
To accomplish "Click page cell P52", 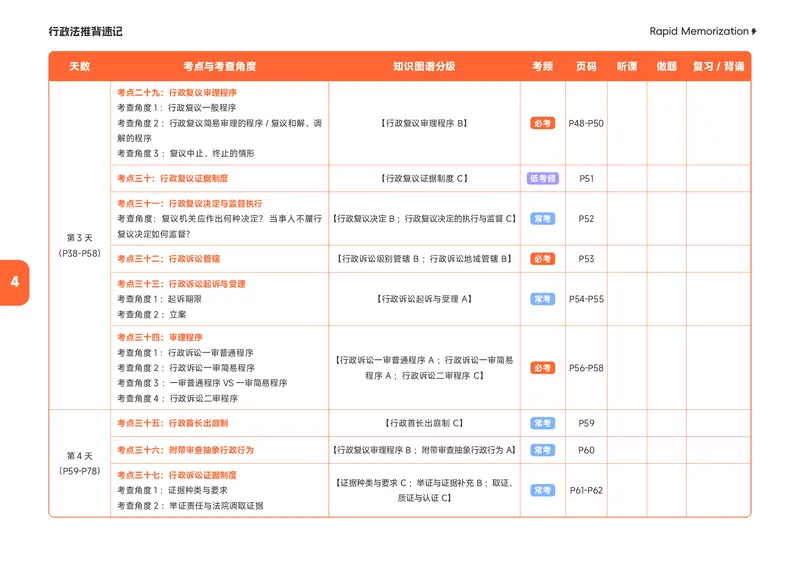I will 586,219.
